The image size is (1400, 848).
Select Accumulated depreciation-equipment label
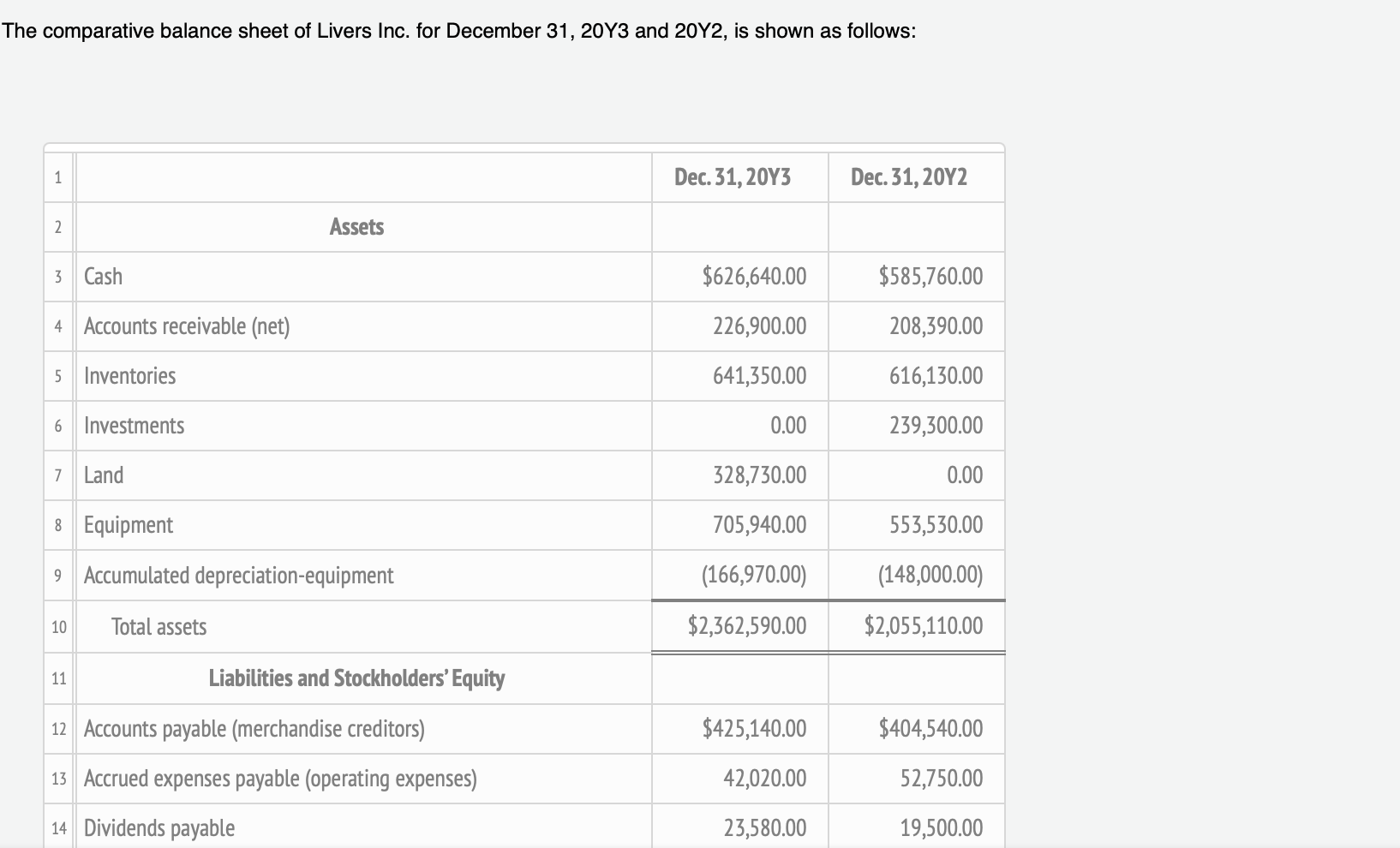click(239, 575)
